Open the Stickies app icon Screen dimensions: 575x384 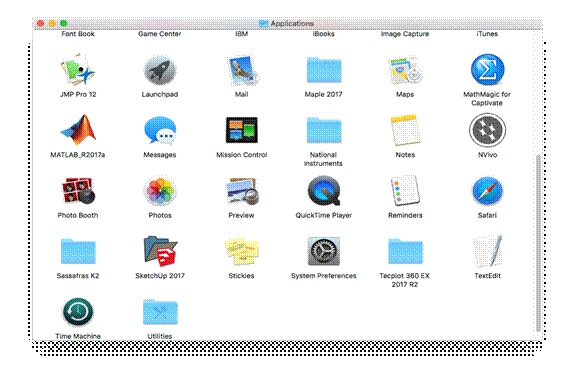pos(242,251)
